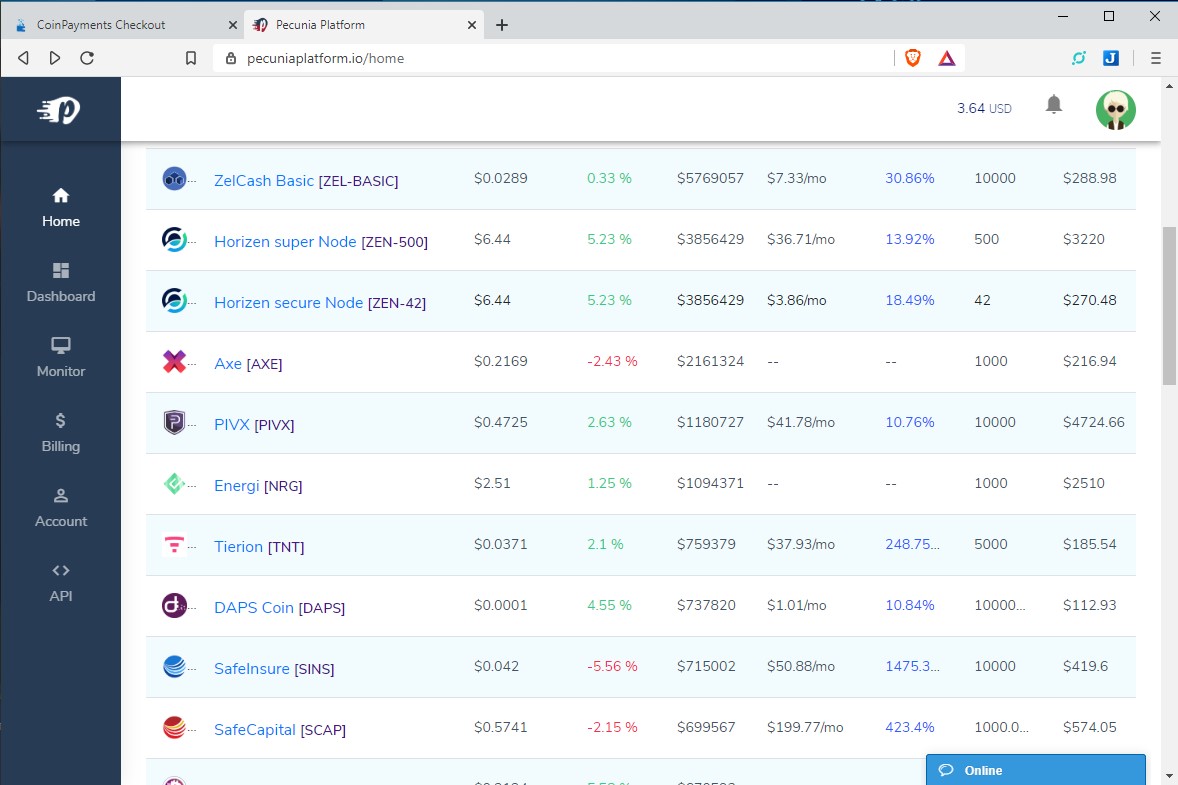
Task: Click the $199.77/mo SafeCapital income
Action: (x=805, y=726)
